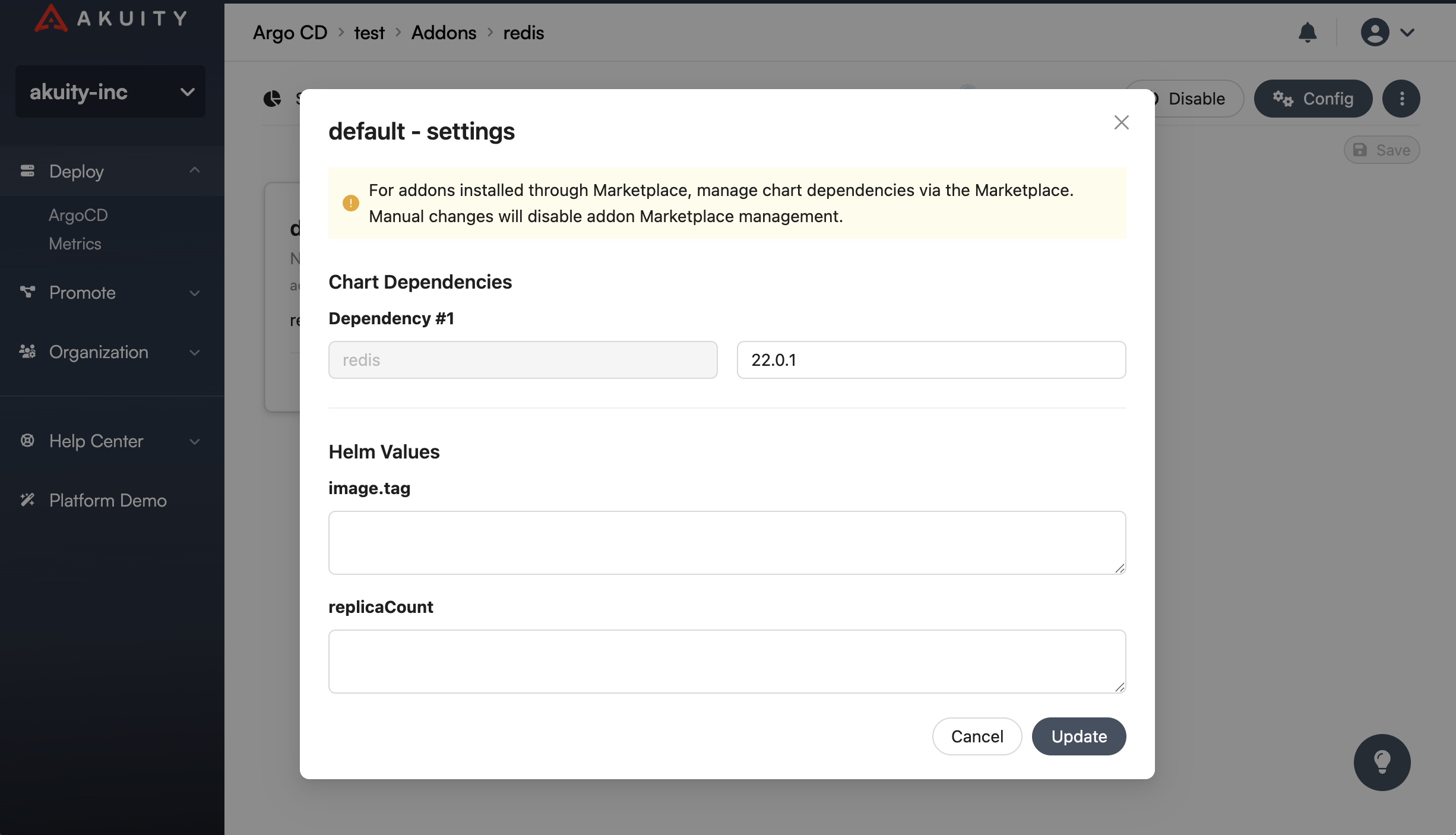The image size is (1456, 835).
Task: Click the 'Helm Values' heading
Action: click(384, 452)
